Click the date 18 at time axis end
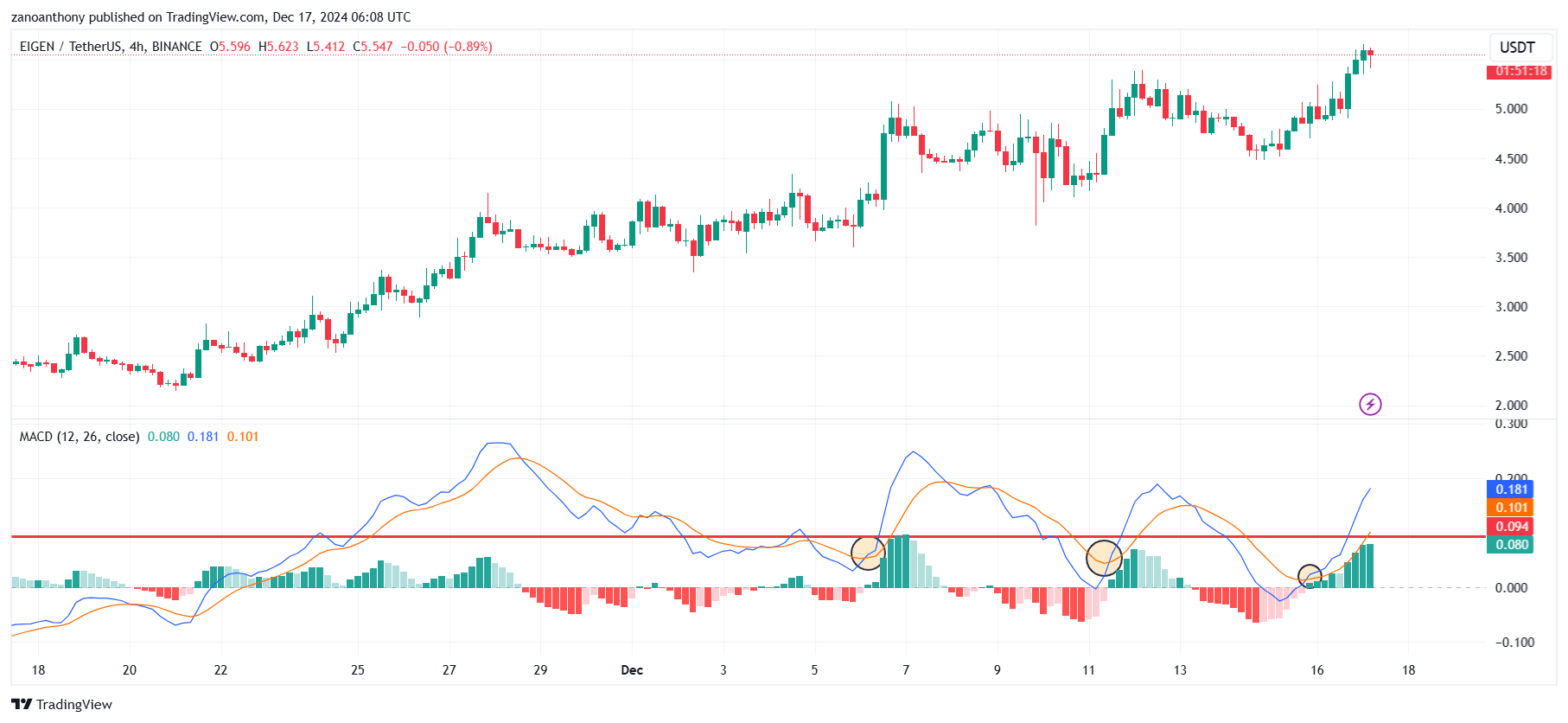 point(1409,670)
